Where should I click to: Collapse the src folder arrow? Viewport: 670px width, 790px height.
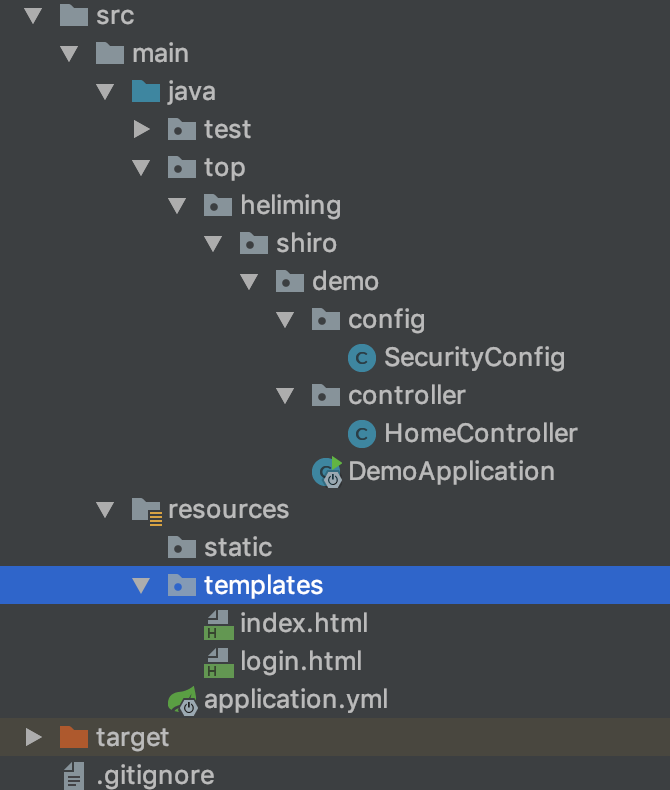pyautogui.click(x=33, y=16)
